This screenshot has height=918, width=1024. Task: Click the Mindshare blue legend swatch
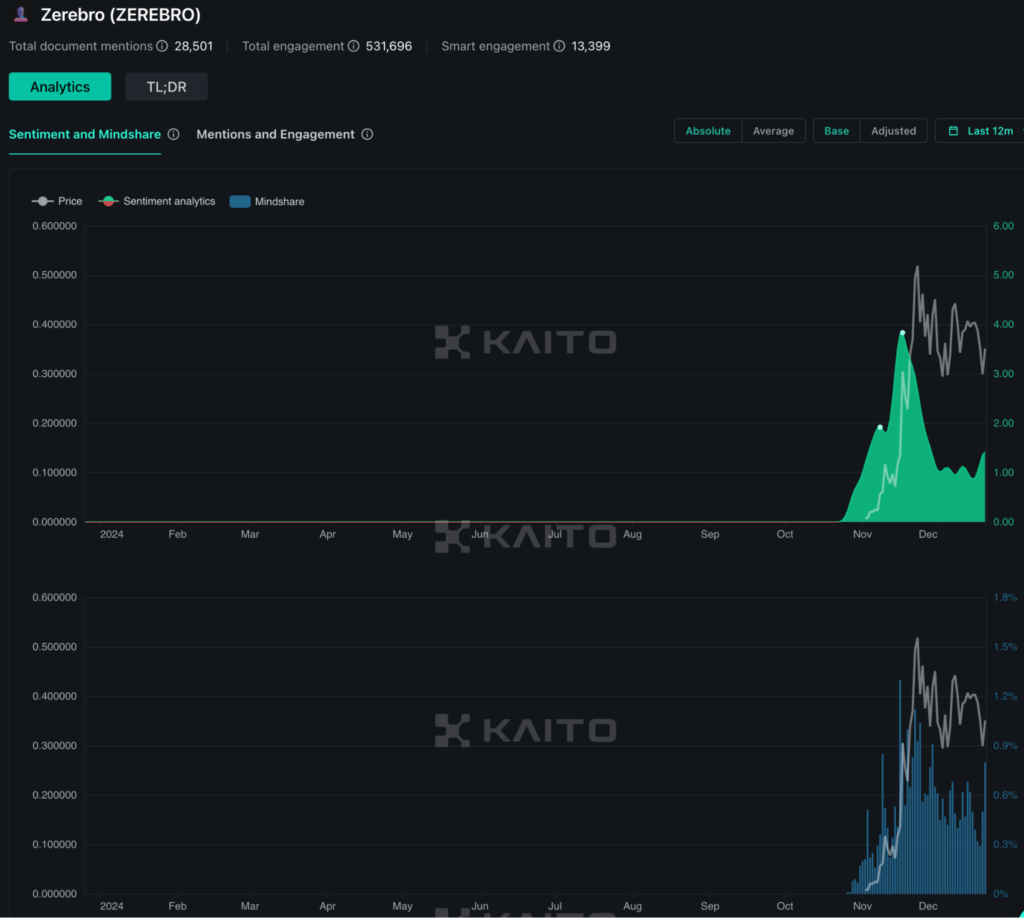coord(240,201)
